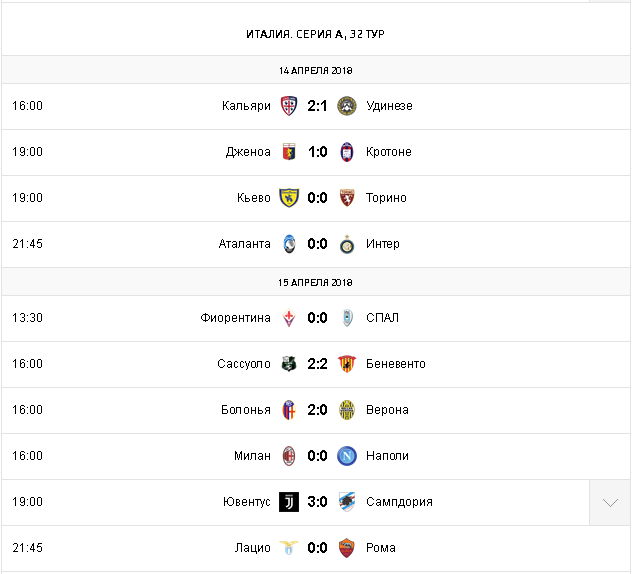The image size is (632, 574).
Task: Click the Италия. Серия А, 32 тур heading
Action: coord(316,34)
